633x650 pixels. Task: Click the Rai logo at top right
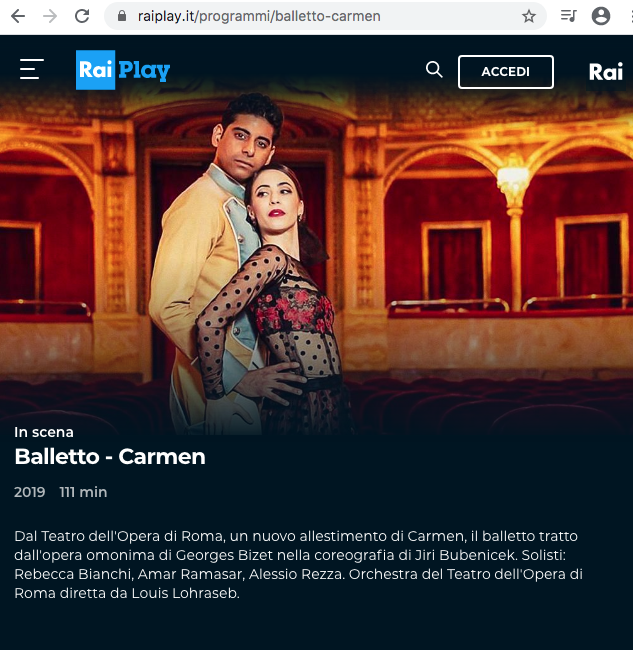tap(606, 72)
